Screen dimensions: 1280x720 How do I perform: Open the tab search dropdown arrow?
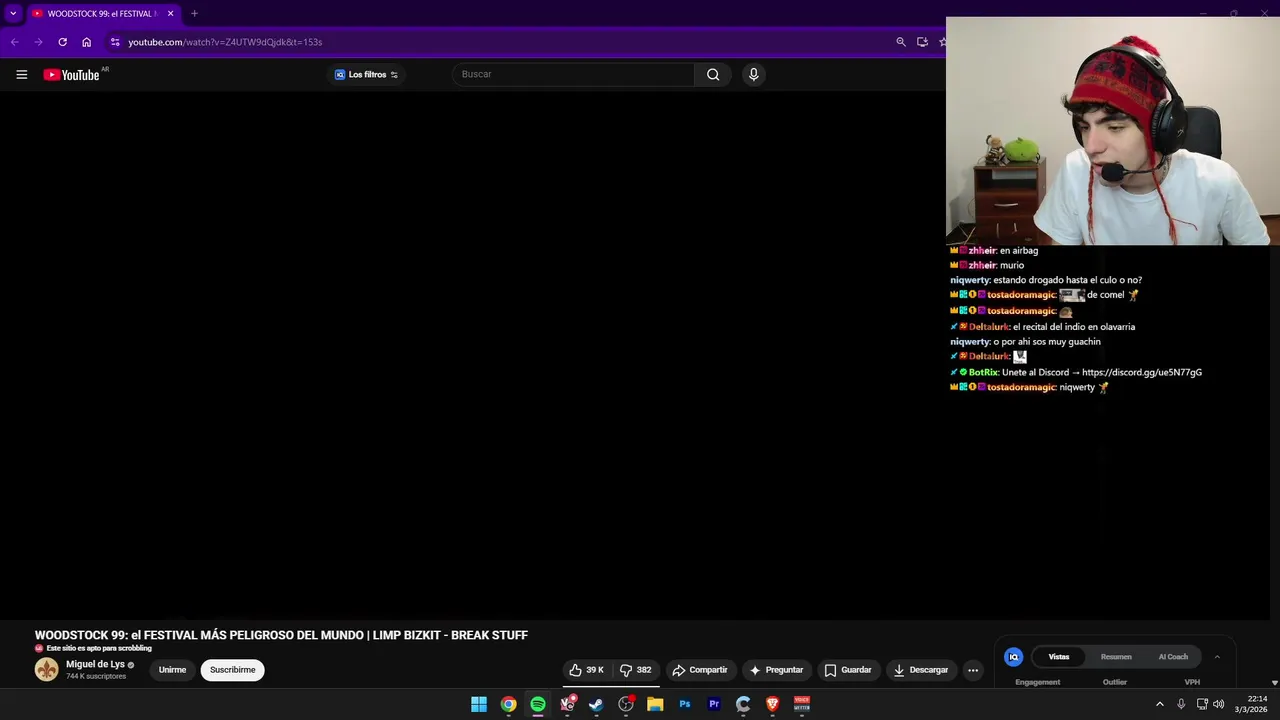pos(13,13)
